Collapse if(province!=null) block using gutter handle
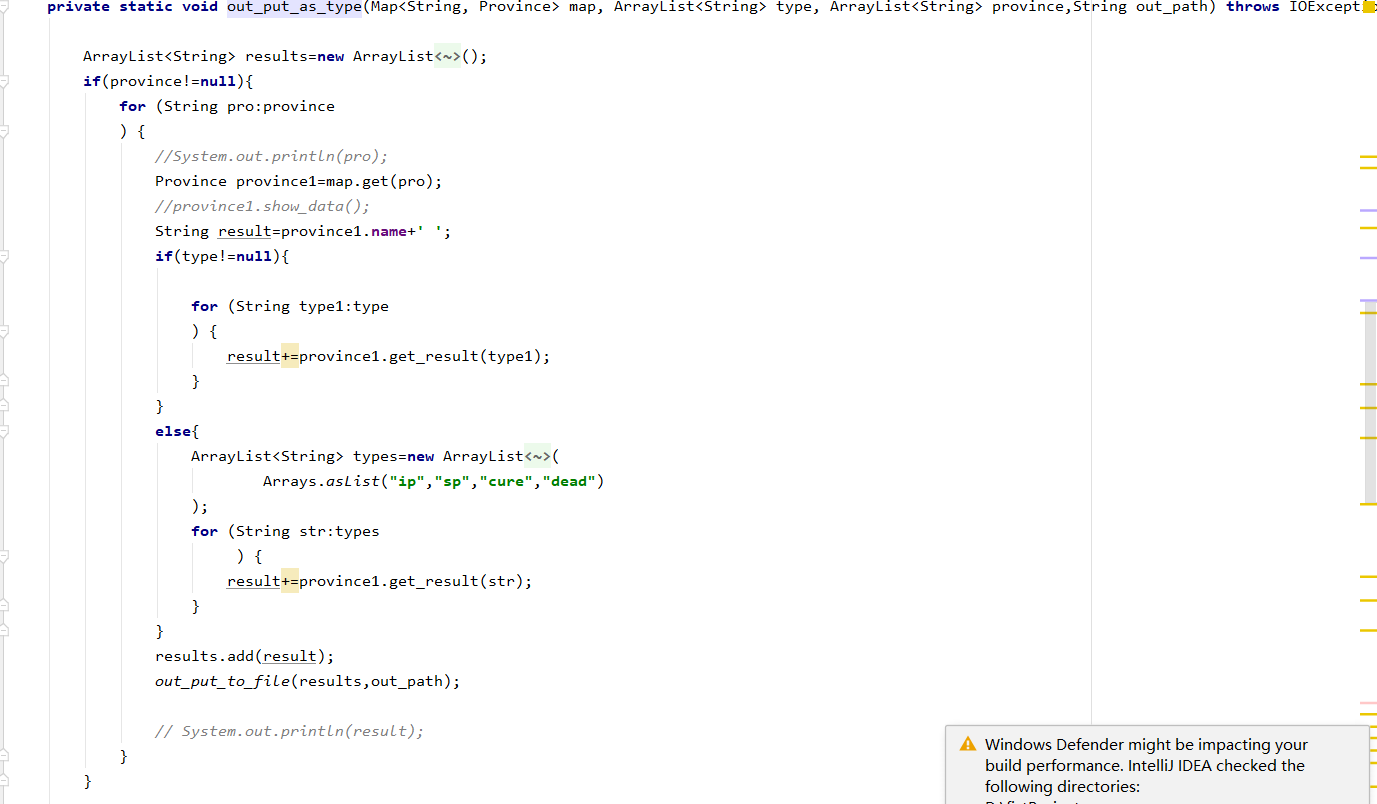1377x804 pixels. click(4, 81)
